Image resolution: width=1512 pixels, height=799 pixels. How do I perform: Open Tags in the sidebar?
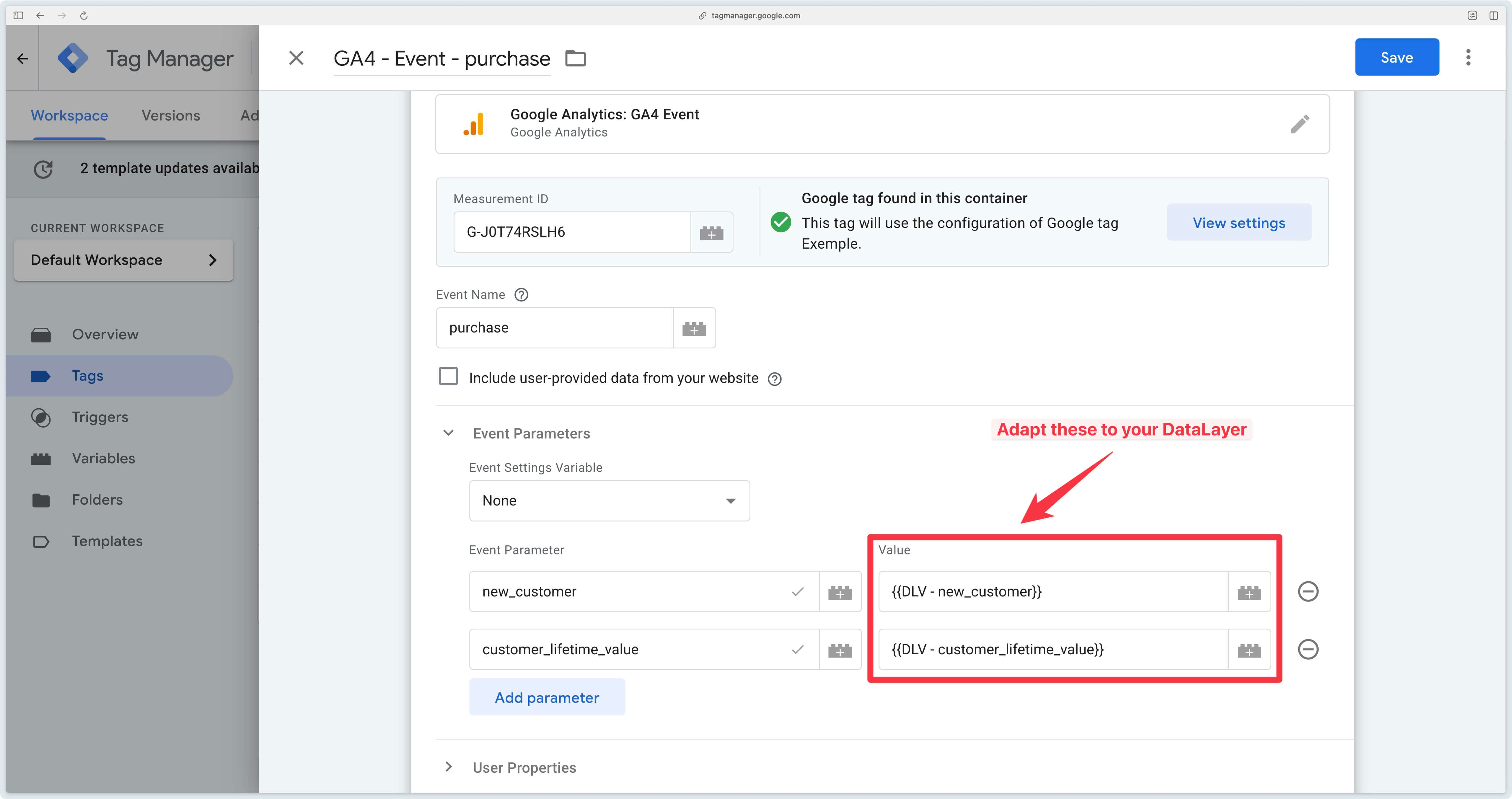120,376
